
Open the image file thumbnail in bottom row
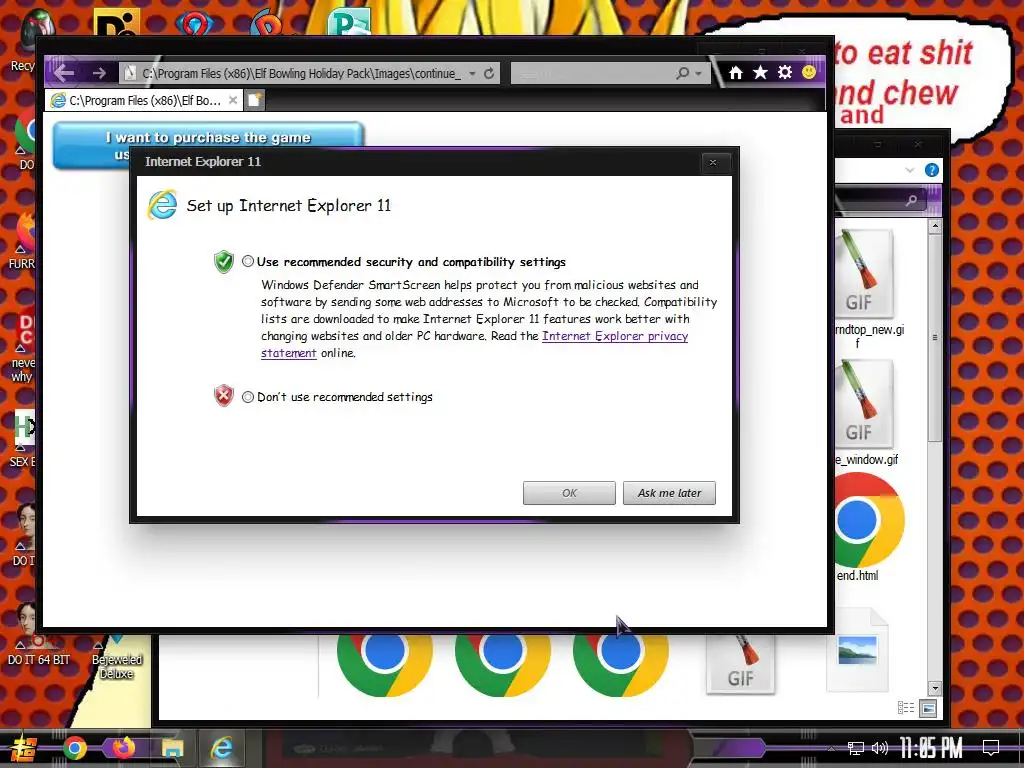857,650
